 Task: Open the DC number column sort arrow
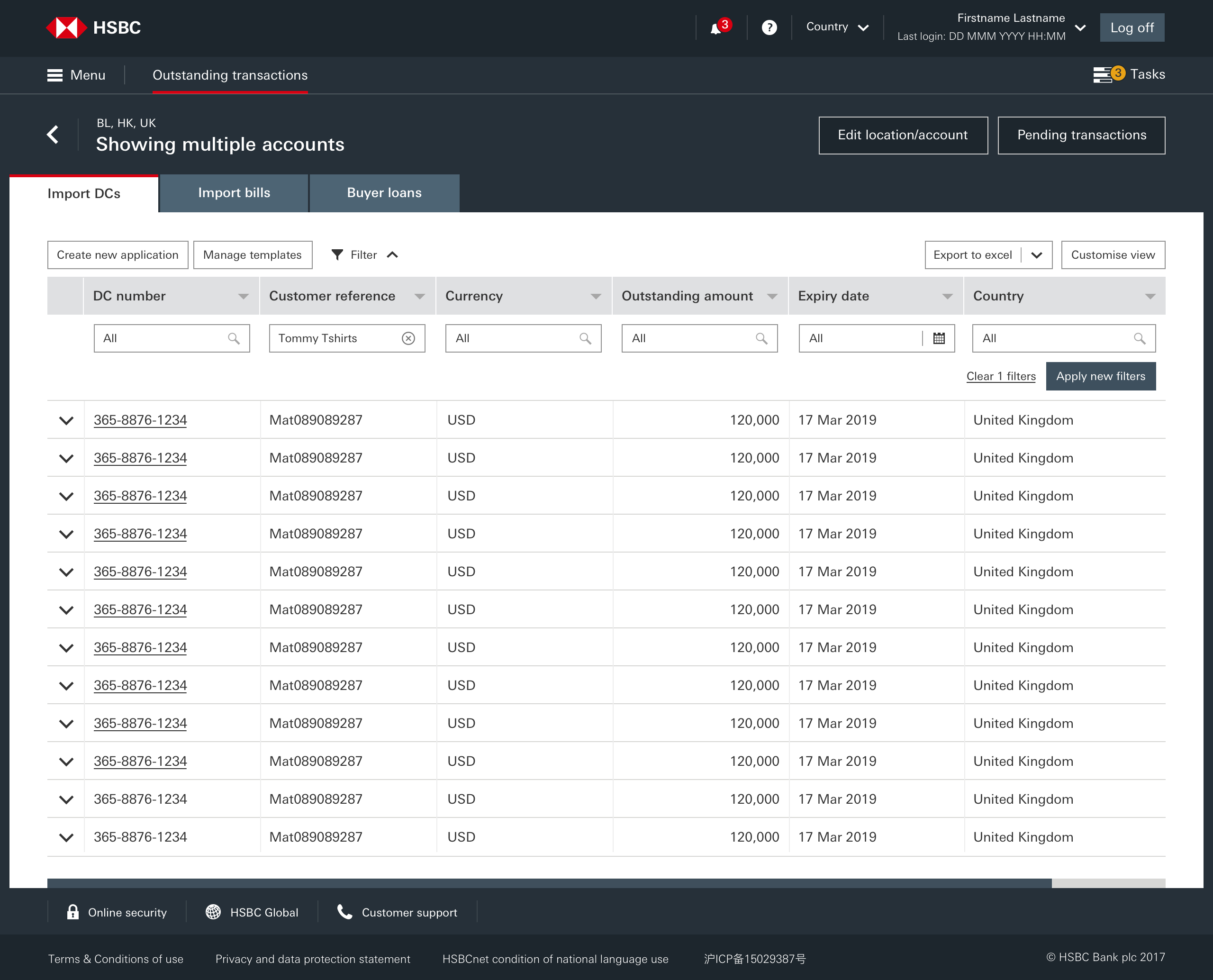(243, 296)
